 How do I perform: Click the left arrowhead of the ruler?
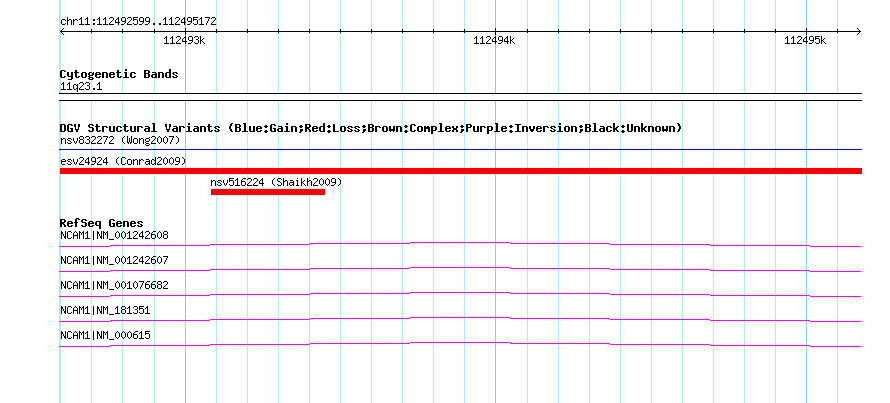(62, 31)
